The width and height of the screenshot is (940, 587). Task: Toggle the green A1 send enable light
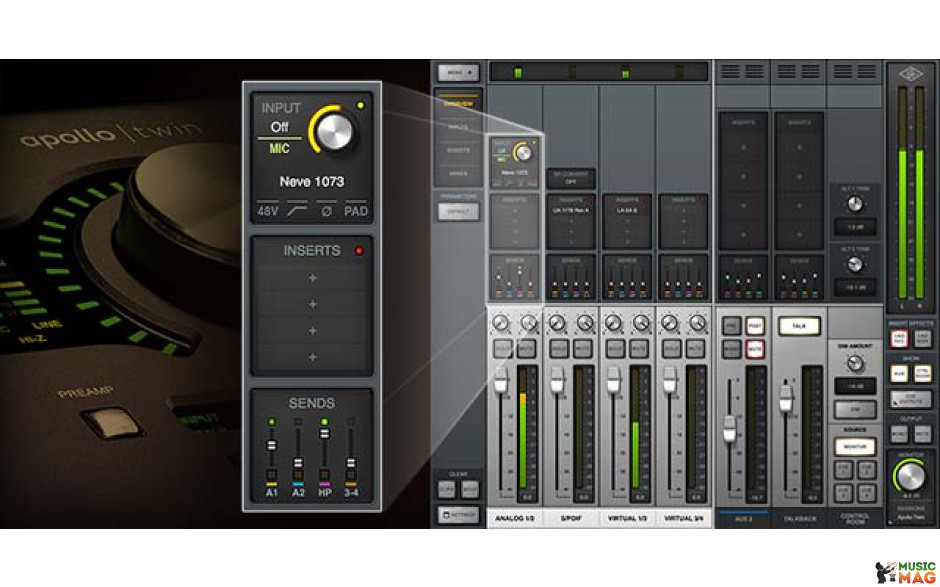[x=272, y=422]
